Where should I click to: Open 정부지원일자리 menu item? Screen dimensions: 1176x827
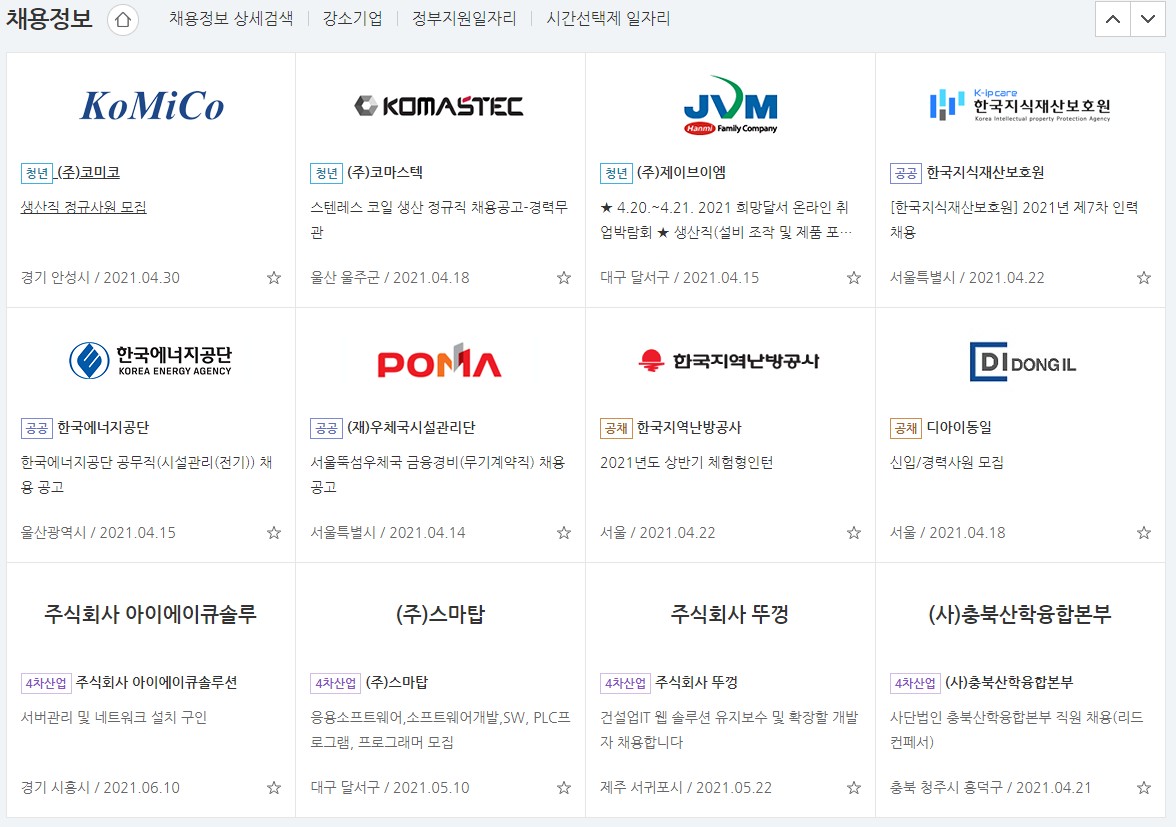(x=464, y=19)
